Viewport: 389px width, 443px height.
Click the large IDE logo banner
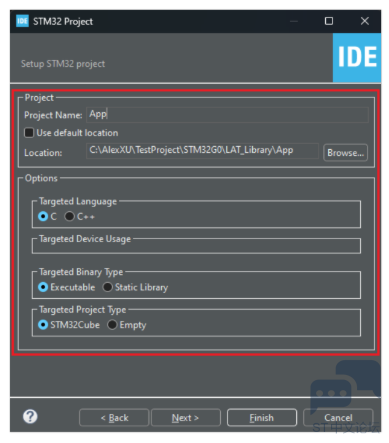point(357,58)
